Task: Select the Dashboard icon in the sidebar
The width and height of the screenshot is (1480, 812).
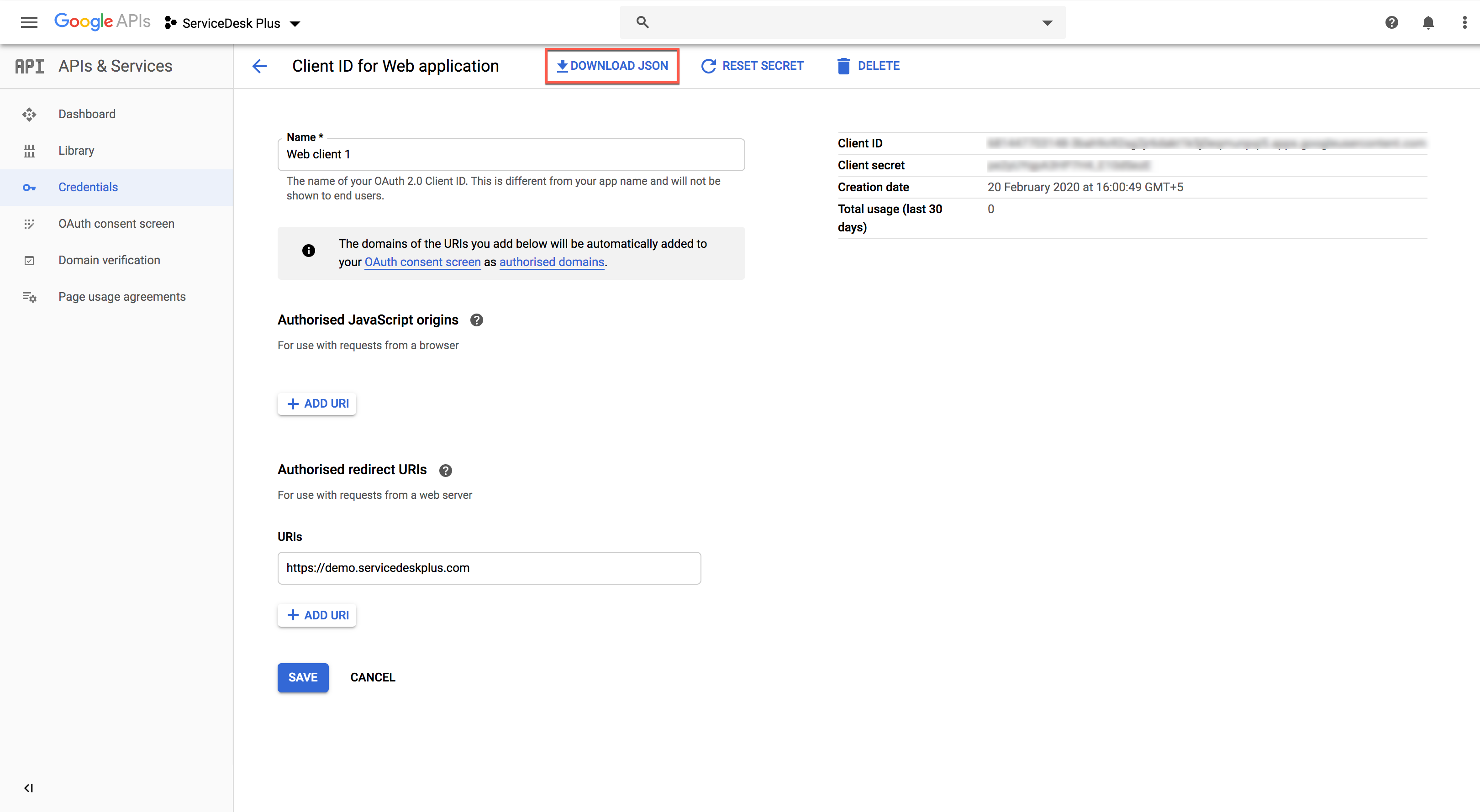Action: tap(29, 114)
